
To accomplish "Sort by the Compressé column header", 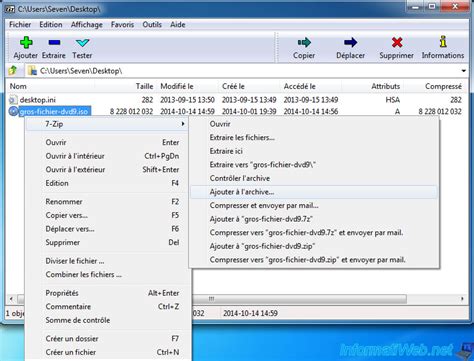I will tap(434, 86).
